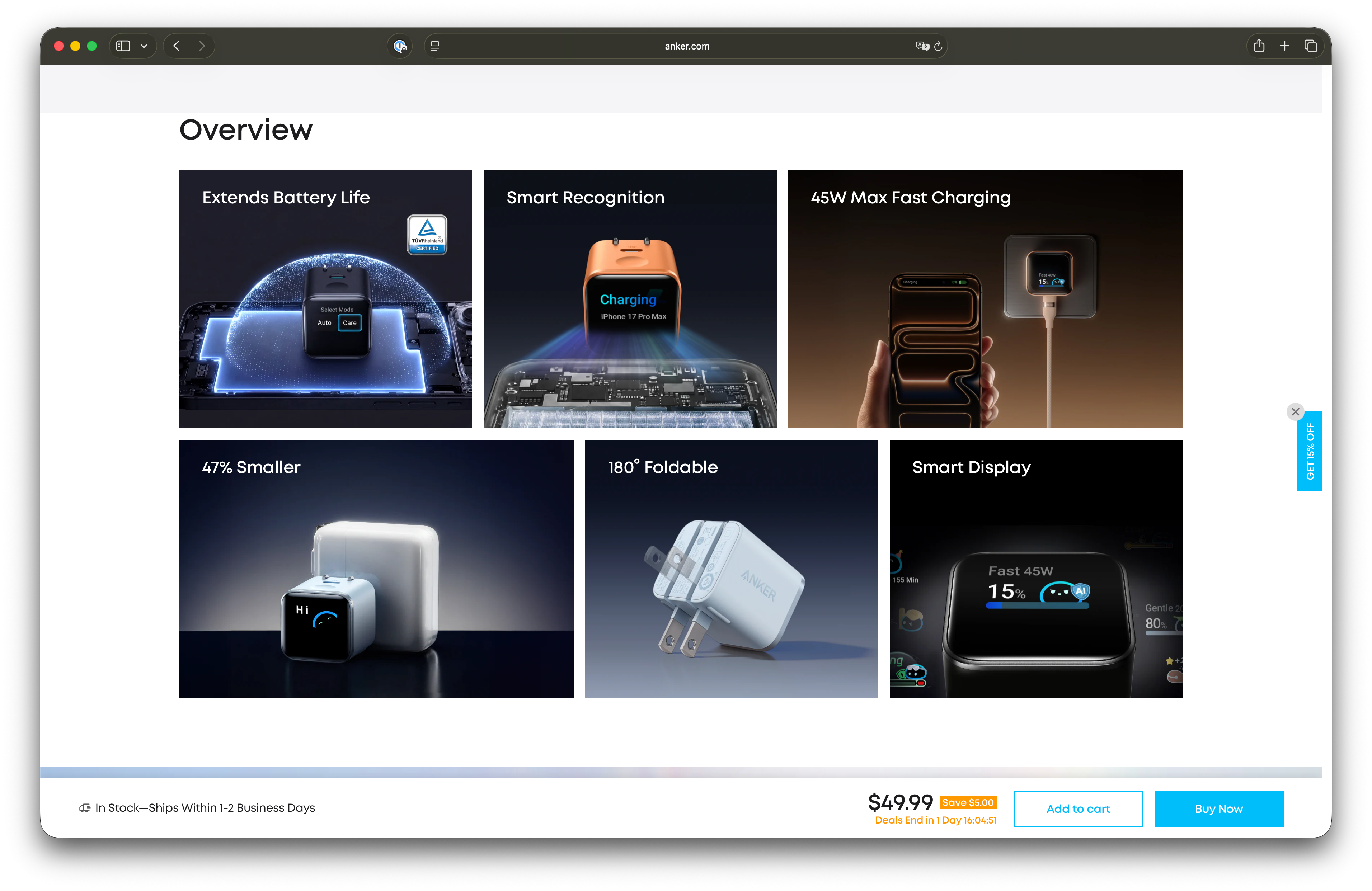
Task: Show the tab overview icon
Action: tap(1310, 46)
